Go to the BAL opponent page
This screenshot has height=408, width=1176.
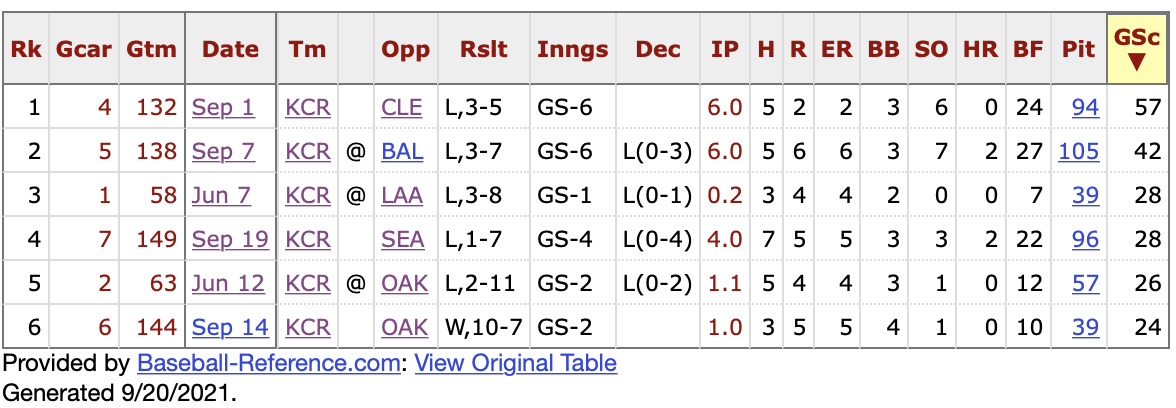tap(402, 151)
